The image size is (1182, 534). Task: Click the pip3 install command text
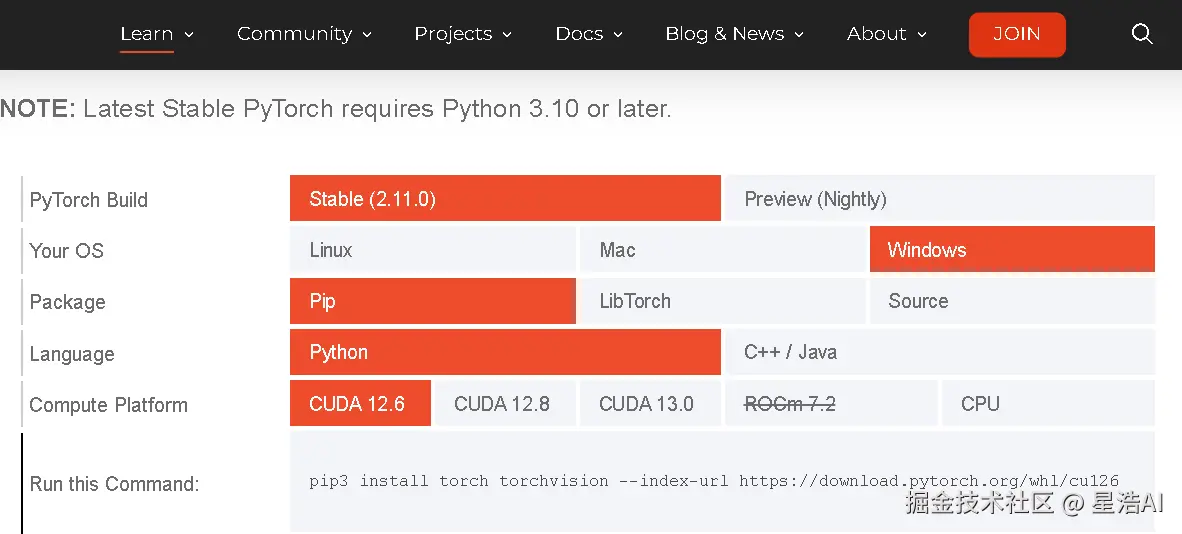tap(714, 481)
